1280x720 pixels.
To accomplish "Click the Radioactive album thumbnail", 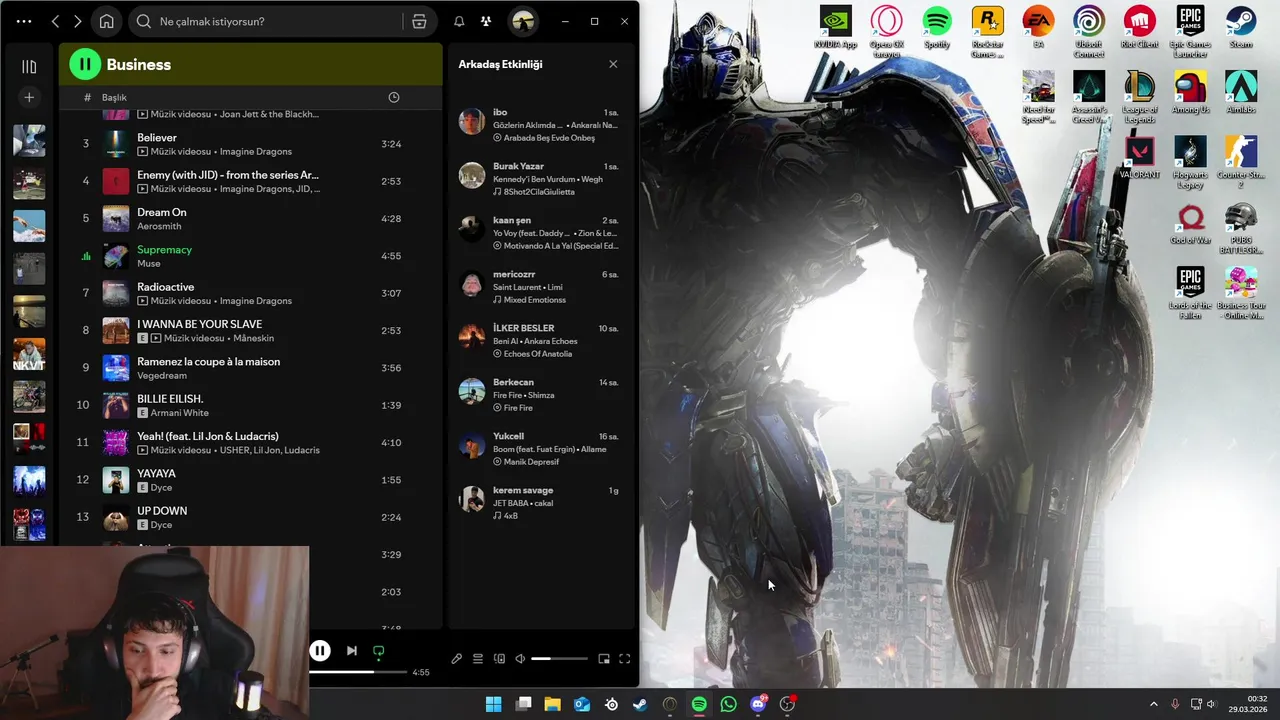I will coord(116,293).
